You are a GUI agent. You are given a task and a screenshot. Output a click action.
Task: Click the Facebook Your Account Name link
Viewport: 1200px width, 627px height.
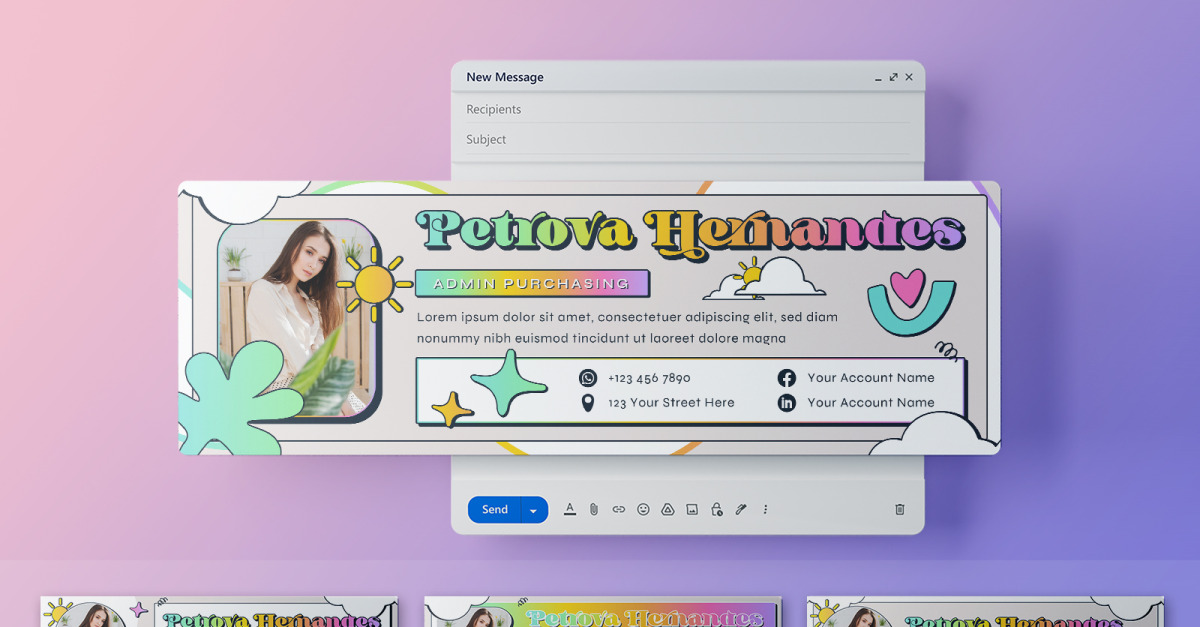click(871, 378)
